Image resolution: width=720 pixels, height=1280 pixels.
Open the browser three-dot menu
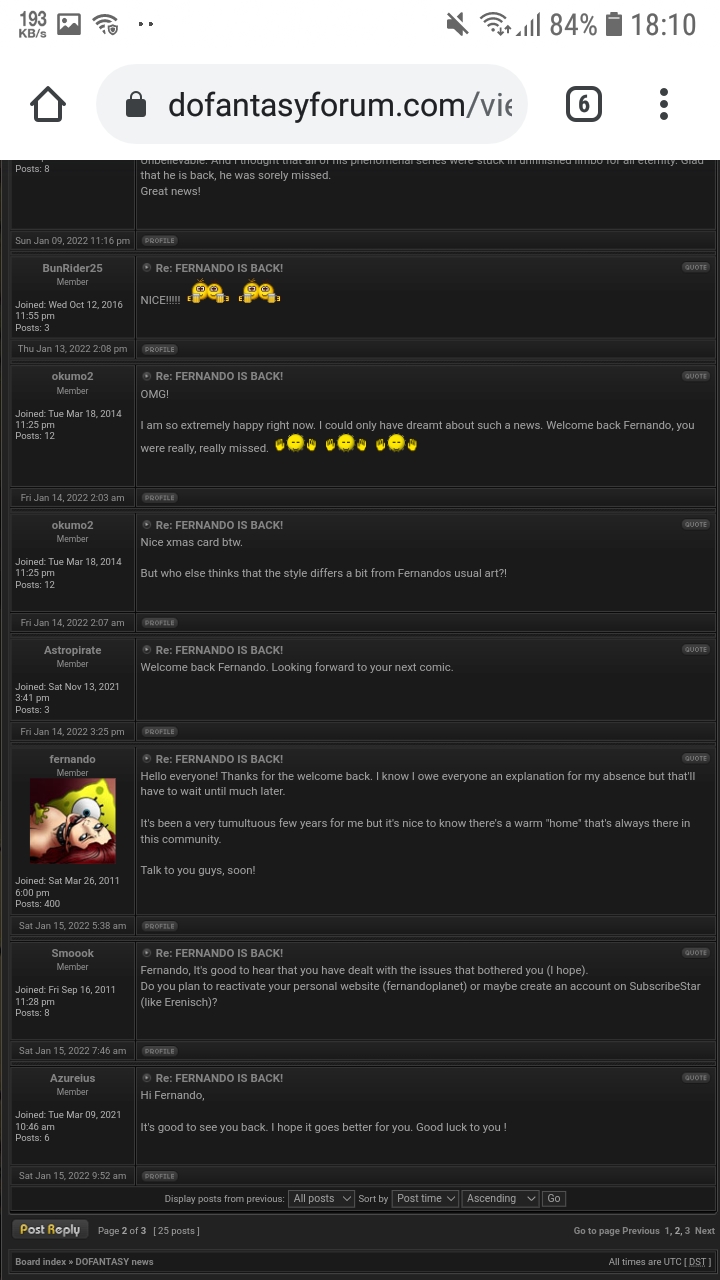click(x=664, y=104)
